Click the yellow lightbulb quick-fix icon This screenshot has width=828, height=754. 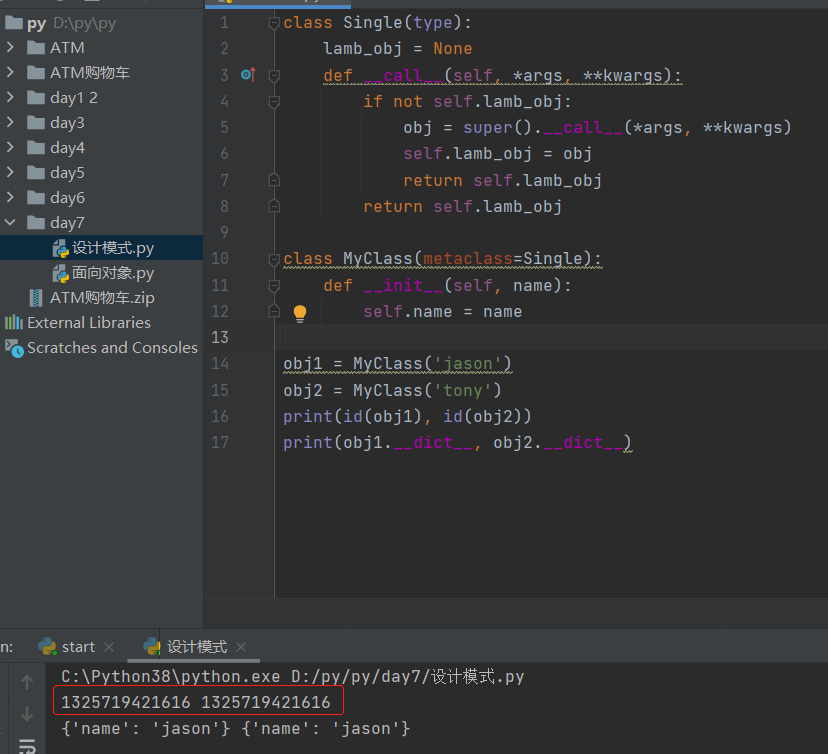point(299,313)
